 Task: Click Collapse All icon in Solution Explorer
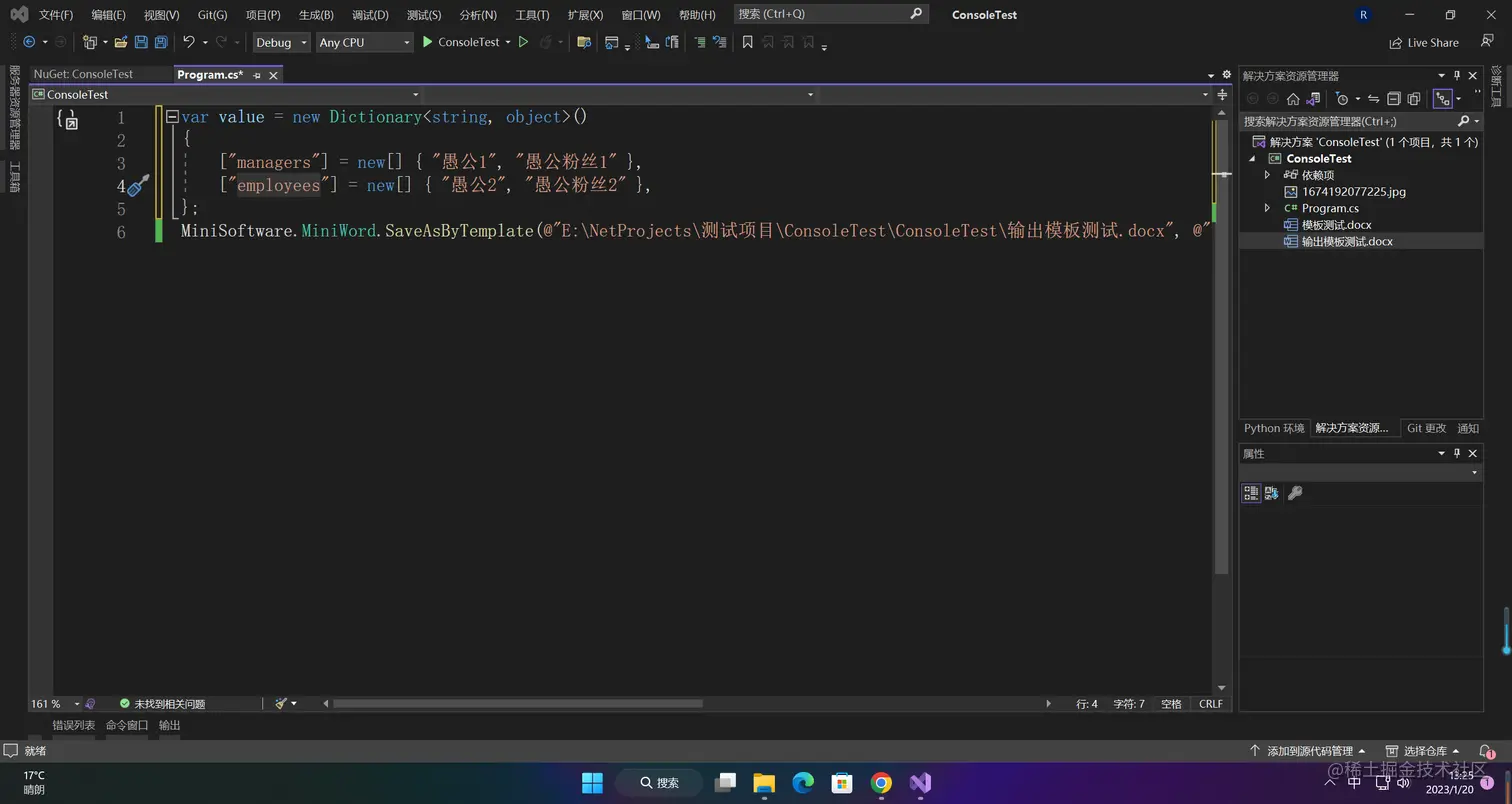[x=1393, y=98]
